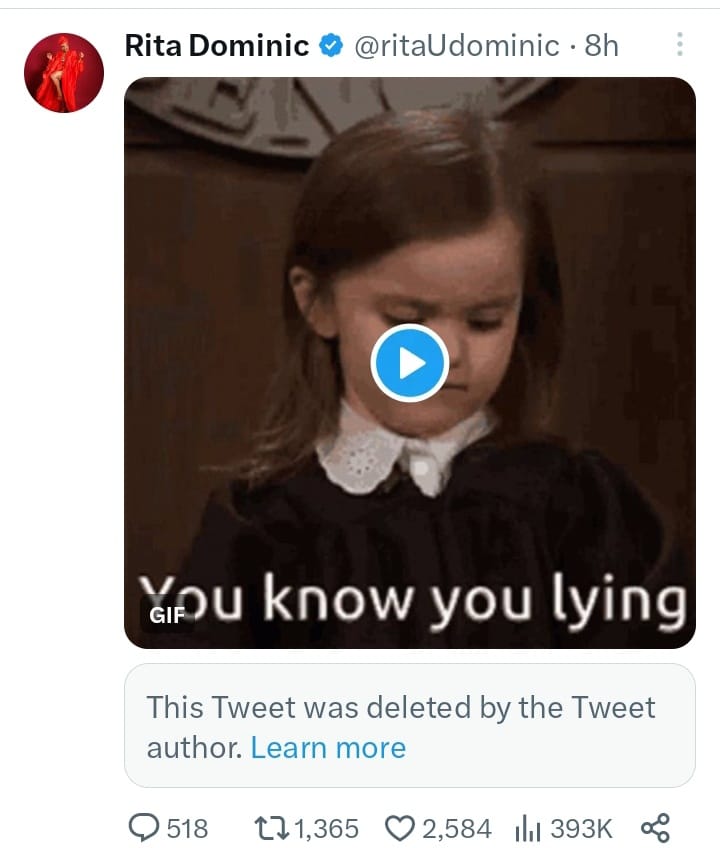Click the Learn more link
Image resolution: width=720 pixels, height=848 pixels.
328,748
